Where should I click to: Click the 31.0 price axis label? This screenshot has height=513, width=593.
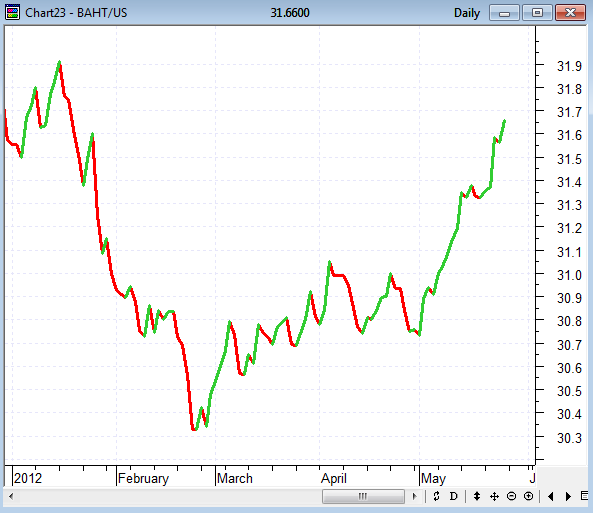pos(569,275)
